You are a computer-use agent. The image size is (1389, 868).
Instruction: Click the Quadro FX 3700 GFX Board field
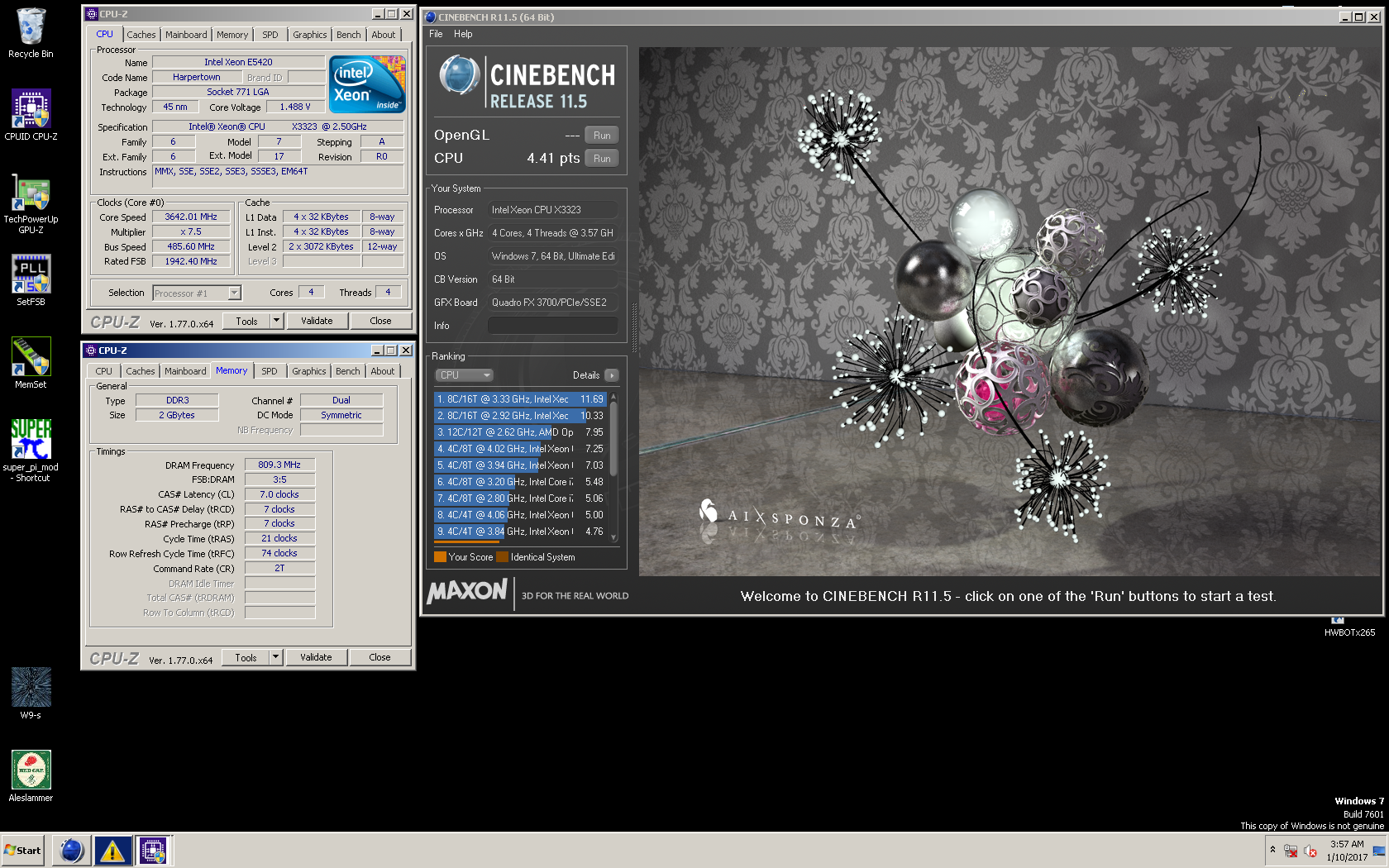pyautogui.click(x=552, y=303)
